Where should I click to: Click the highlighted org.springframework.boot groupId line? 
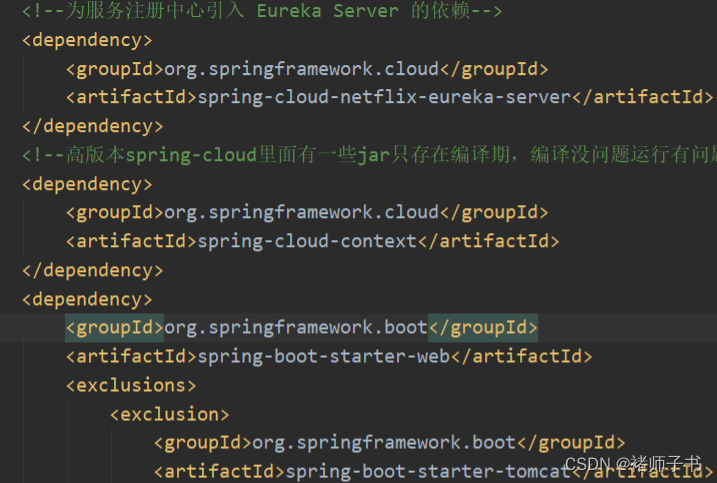301,328
